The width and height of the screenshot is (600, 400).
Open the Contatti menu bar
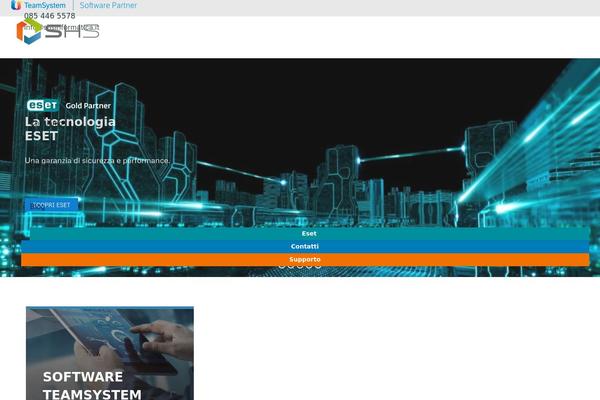pos(305,247)
